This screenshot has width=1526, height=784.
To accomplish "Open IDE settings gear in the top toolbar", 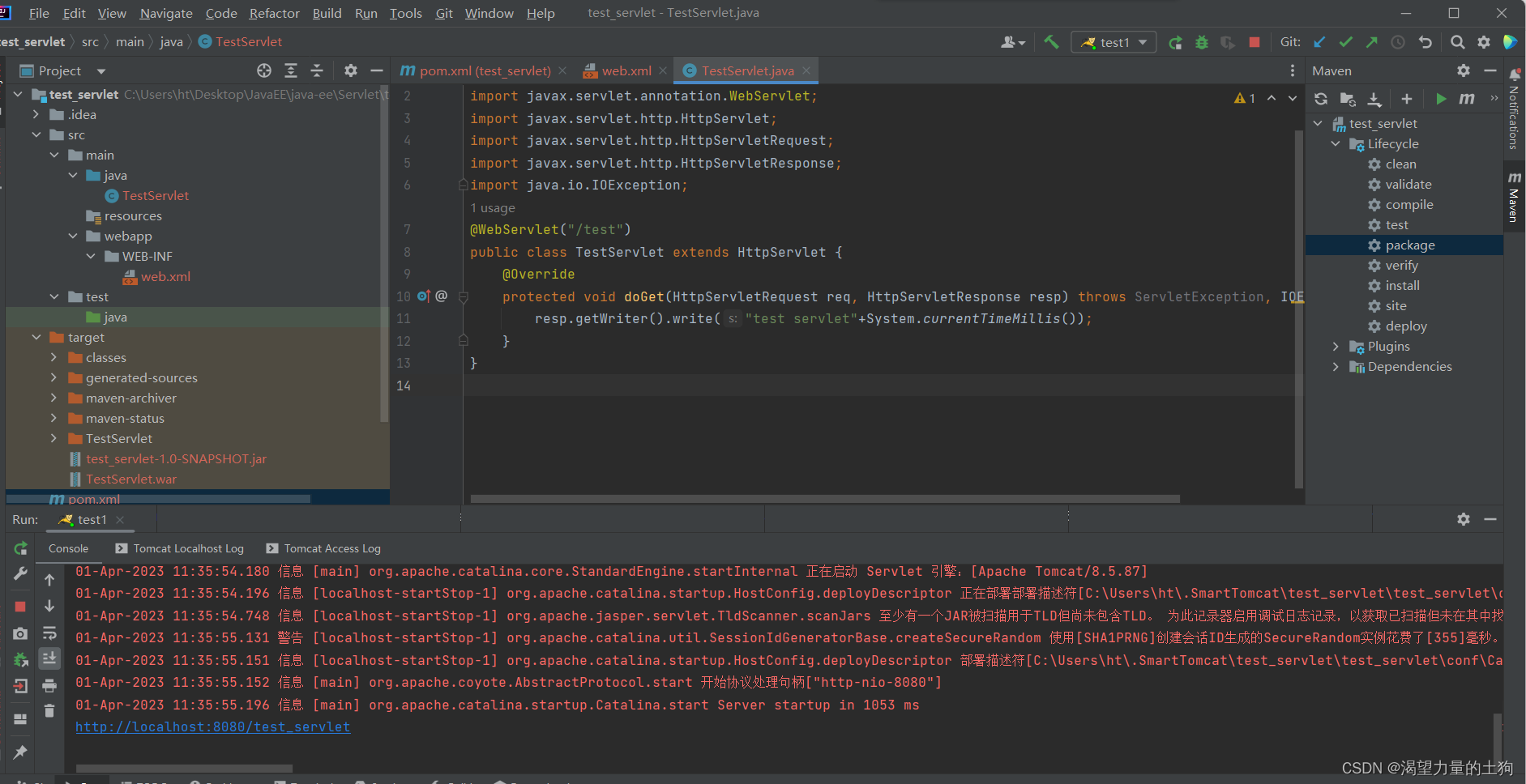I will point(1484,42).
